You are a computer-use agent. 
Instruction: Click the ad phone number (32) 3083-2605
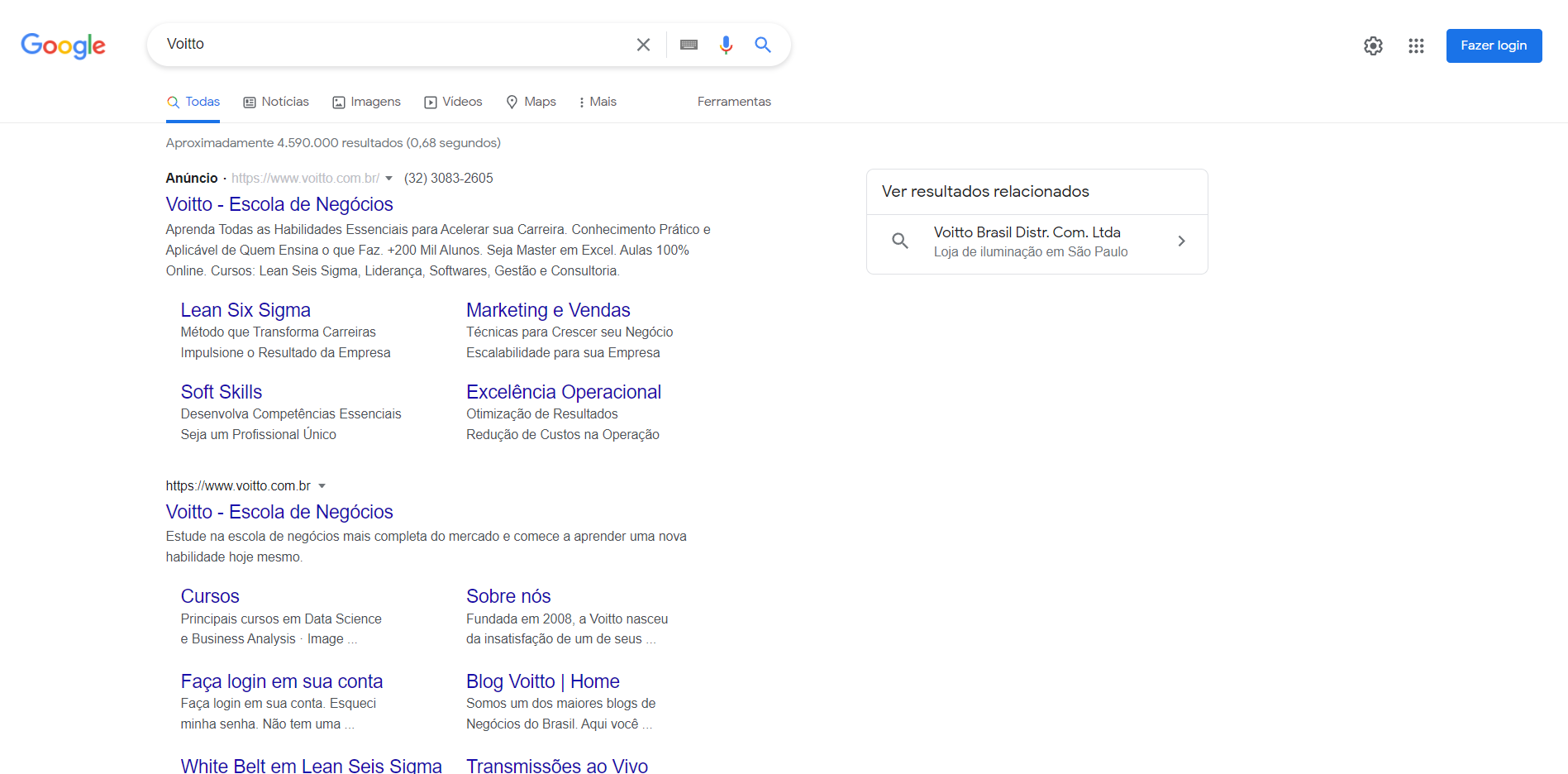448,179
